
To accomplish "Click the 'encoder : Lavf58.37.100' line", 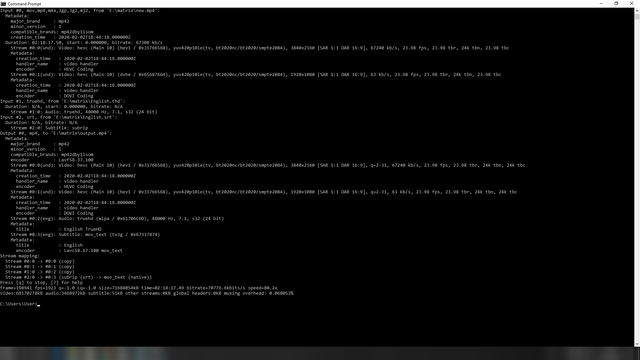I will click(x=52, y=160).
